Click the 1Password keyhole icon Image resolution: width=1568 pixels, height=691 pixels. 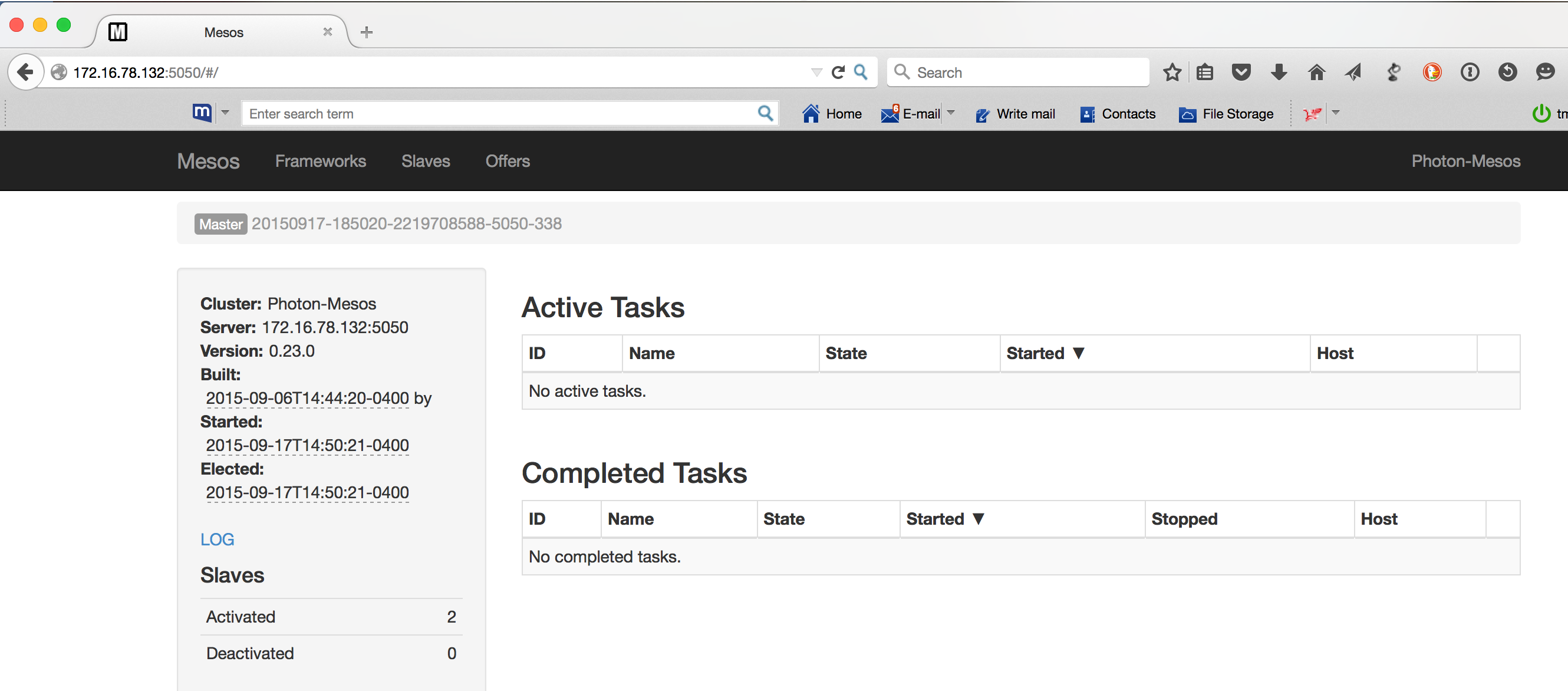[1470, 73]
